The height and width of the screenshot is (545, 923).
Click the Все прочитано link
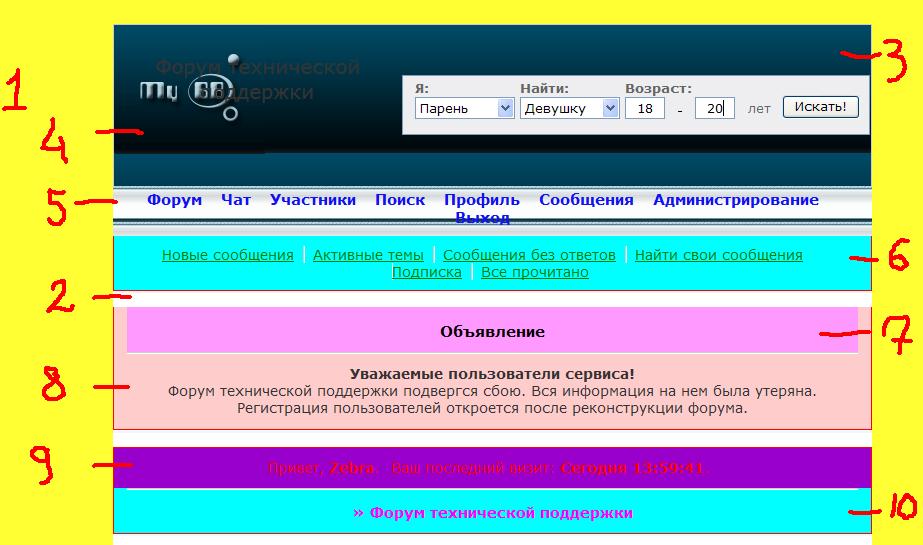[535, 272]
